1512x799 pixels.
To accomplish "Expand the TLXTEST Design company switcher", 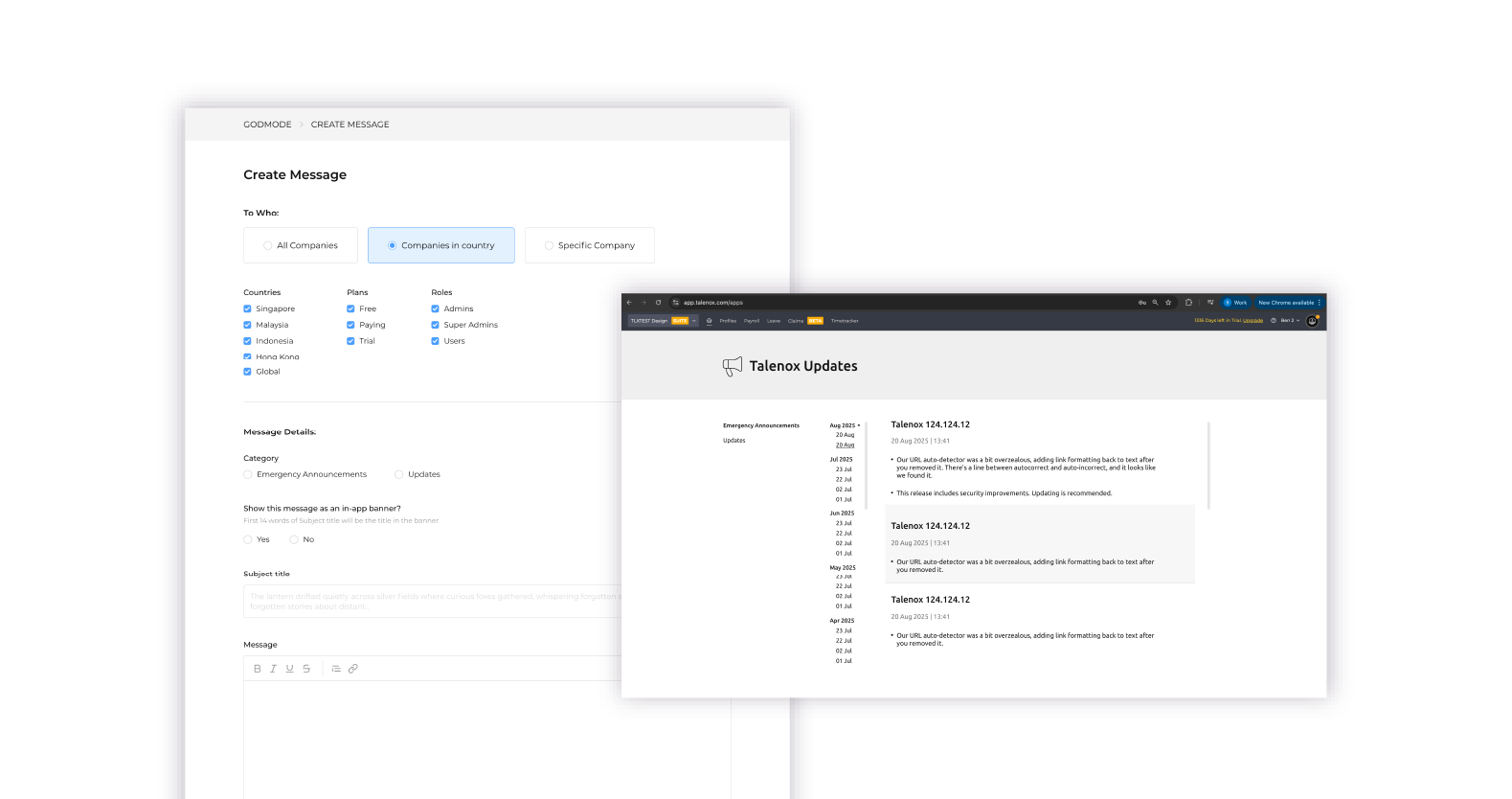I will click(663, 321).
